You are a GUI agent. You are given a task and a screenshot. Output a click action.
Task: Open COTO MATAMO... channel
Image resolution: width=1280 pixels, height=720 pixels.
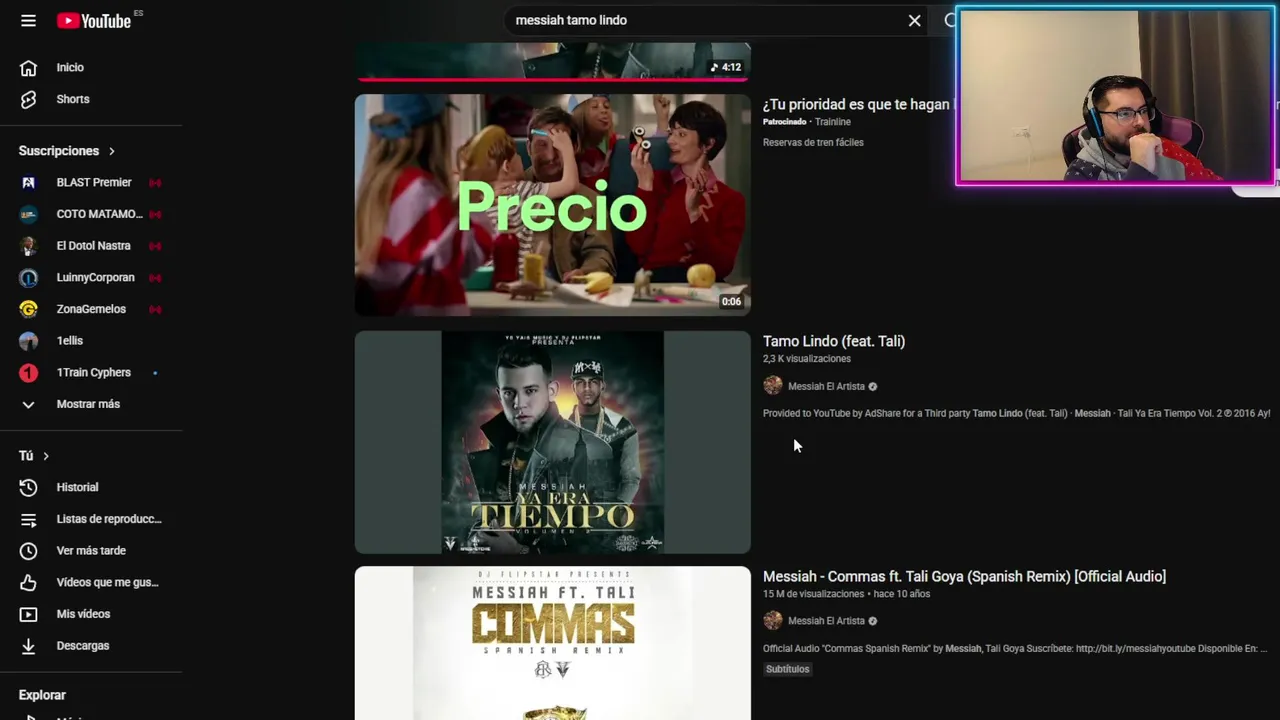[x=99, y=214]
